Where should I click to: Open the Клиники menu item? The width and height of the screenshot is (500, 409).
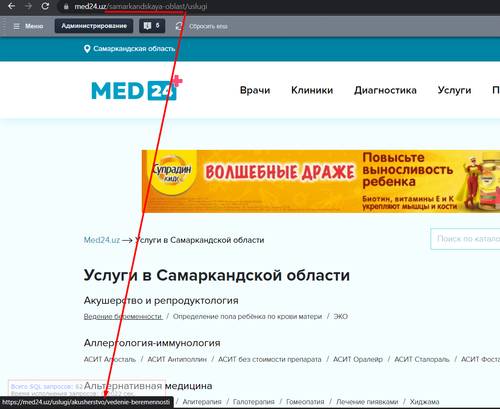pos(312,90)
